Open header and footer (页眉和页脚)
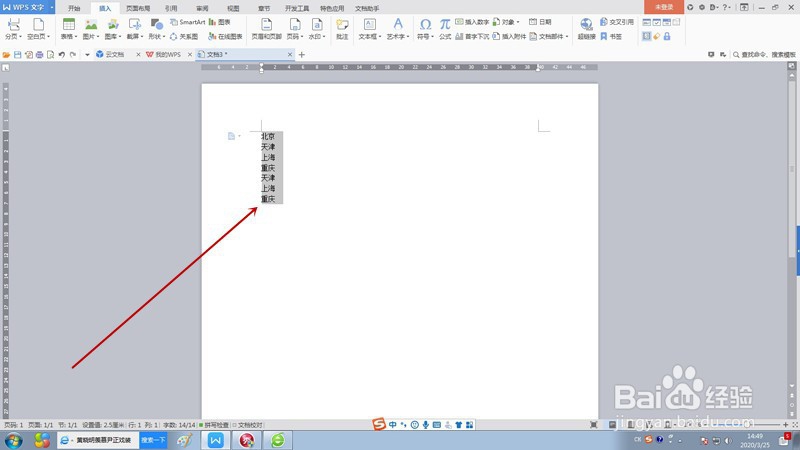Screen dimensions: 800x450 point(266,28)
